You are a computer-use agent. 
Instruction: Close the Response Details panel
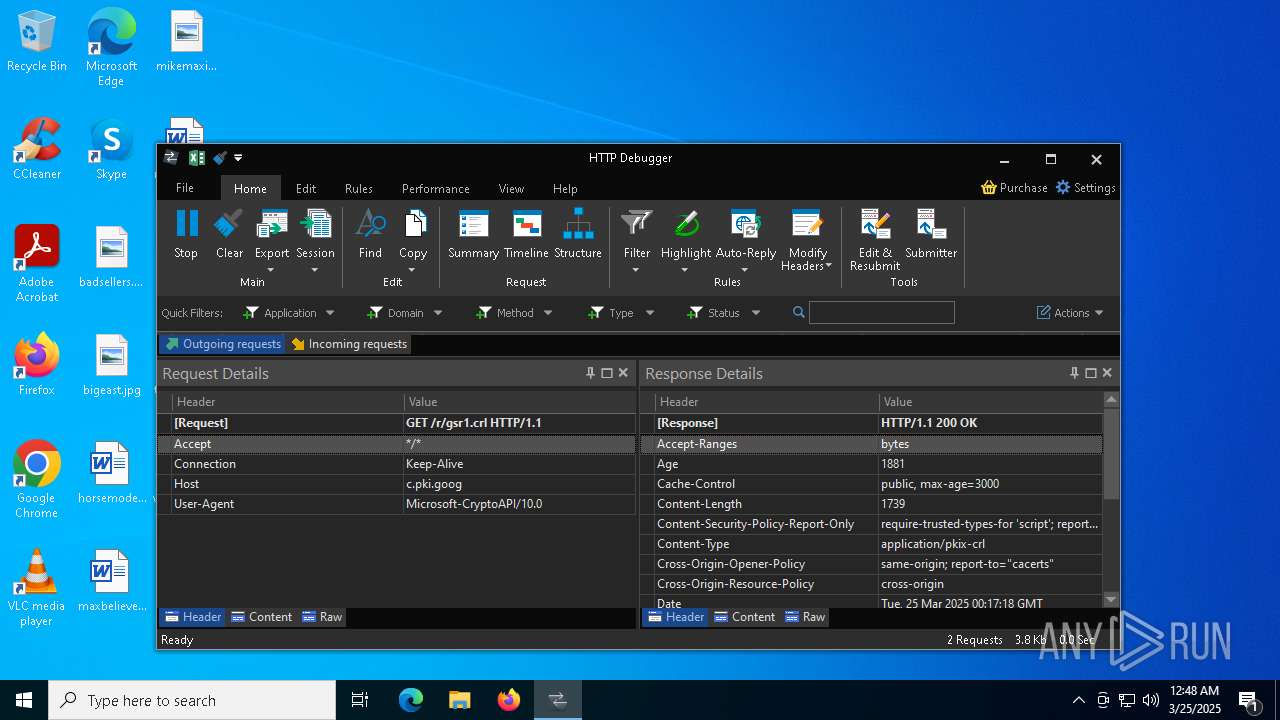(x=1107, y=373)
